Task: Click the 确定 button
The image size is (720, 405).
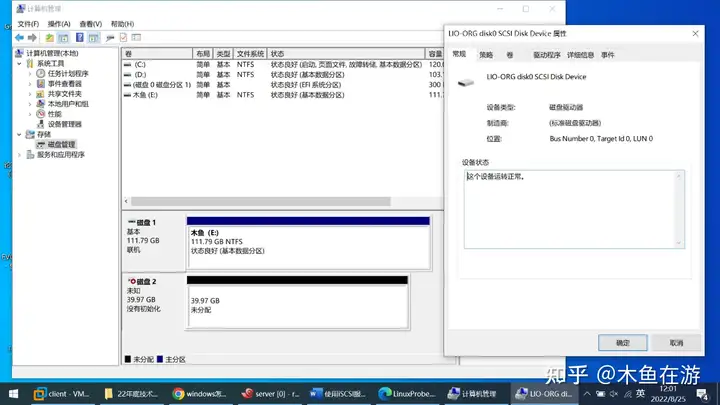Action: [x=623, y=343]
